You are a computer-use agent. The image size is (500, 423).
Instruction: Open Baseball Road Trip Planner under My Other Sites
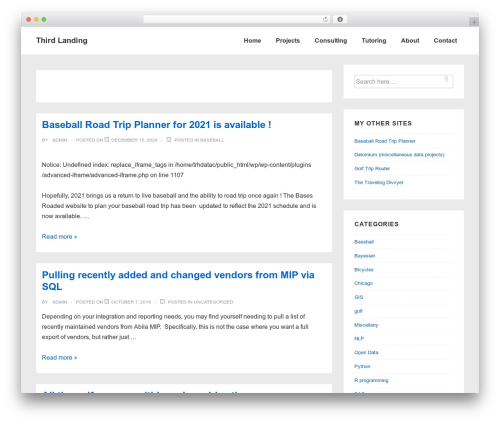[385, 141]
